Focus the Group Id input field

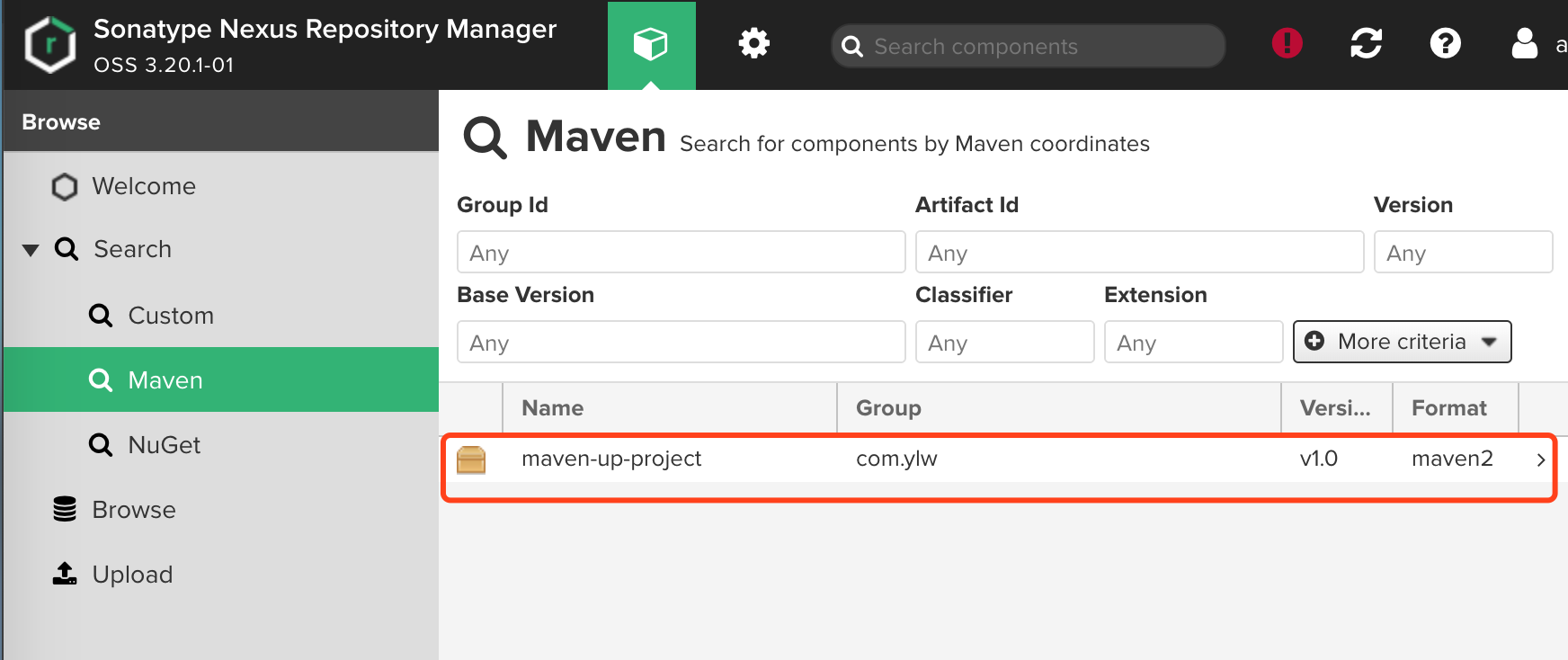coord(681,252)
